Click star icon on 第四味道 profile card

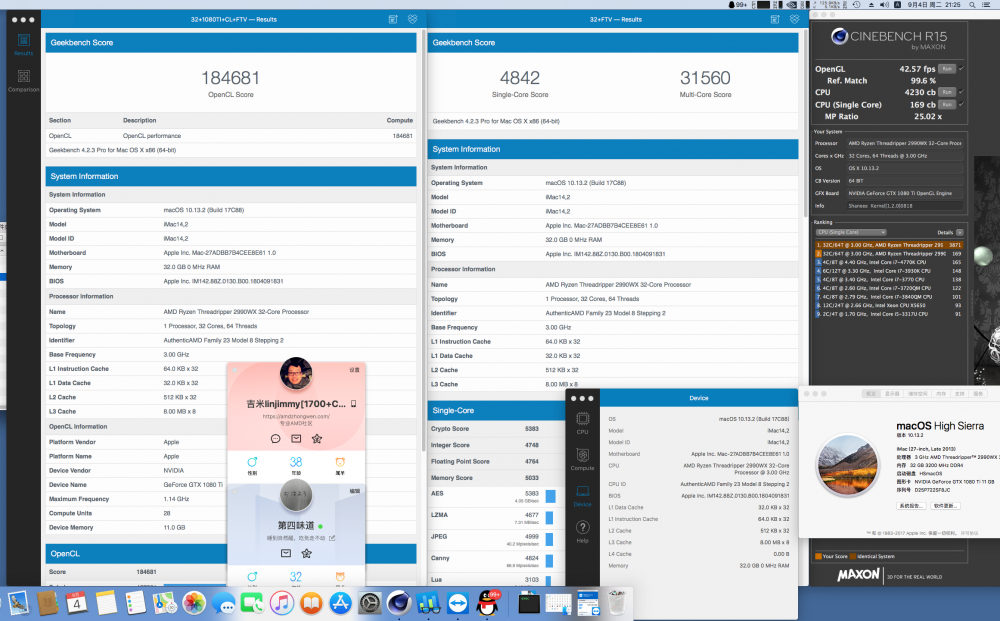coord(307,553)
